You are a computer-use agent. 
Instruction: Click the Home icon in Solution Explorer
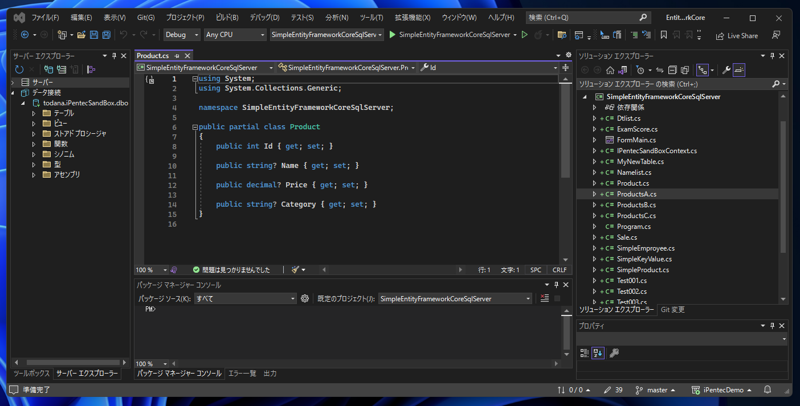point(610,70)
